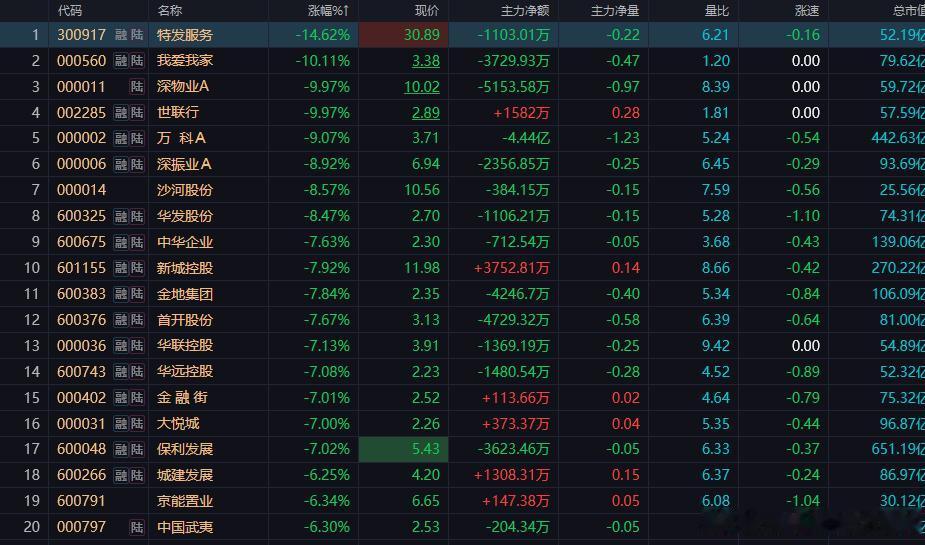Viewport: 925px width, 545px height.
Task: Sort by 涨速 column header
Action: pyautogui.click(x=807, y=11)
